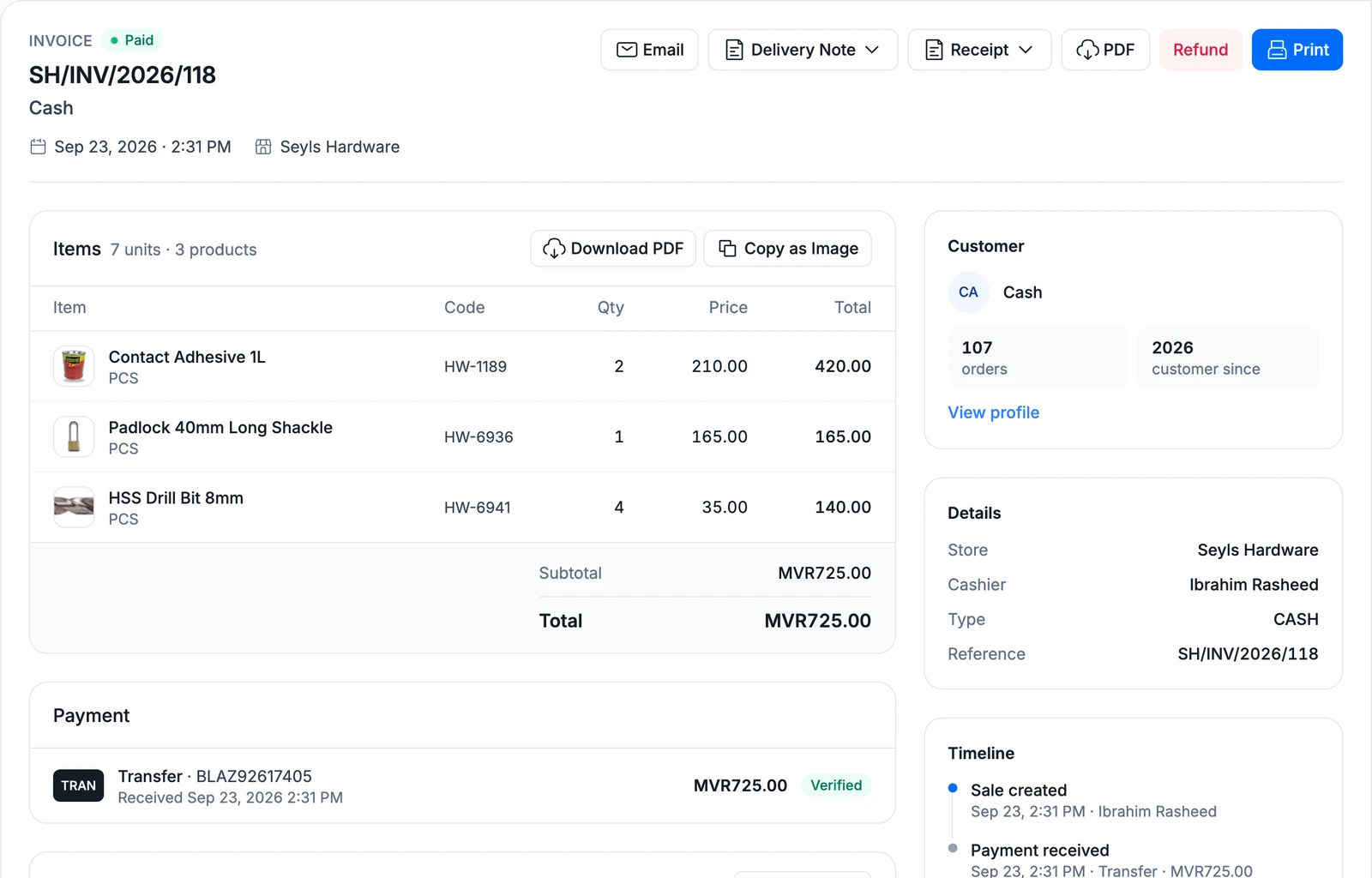Download the invoice via PDF button
Viewport: 1372px width, 878px height.
pyautogui.click(x=1105, y=50)
